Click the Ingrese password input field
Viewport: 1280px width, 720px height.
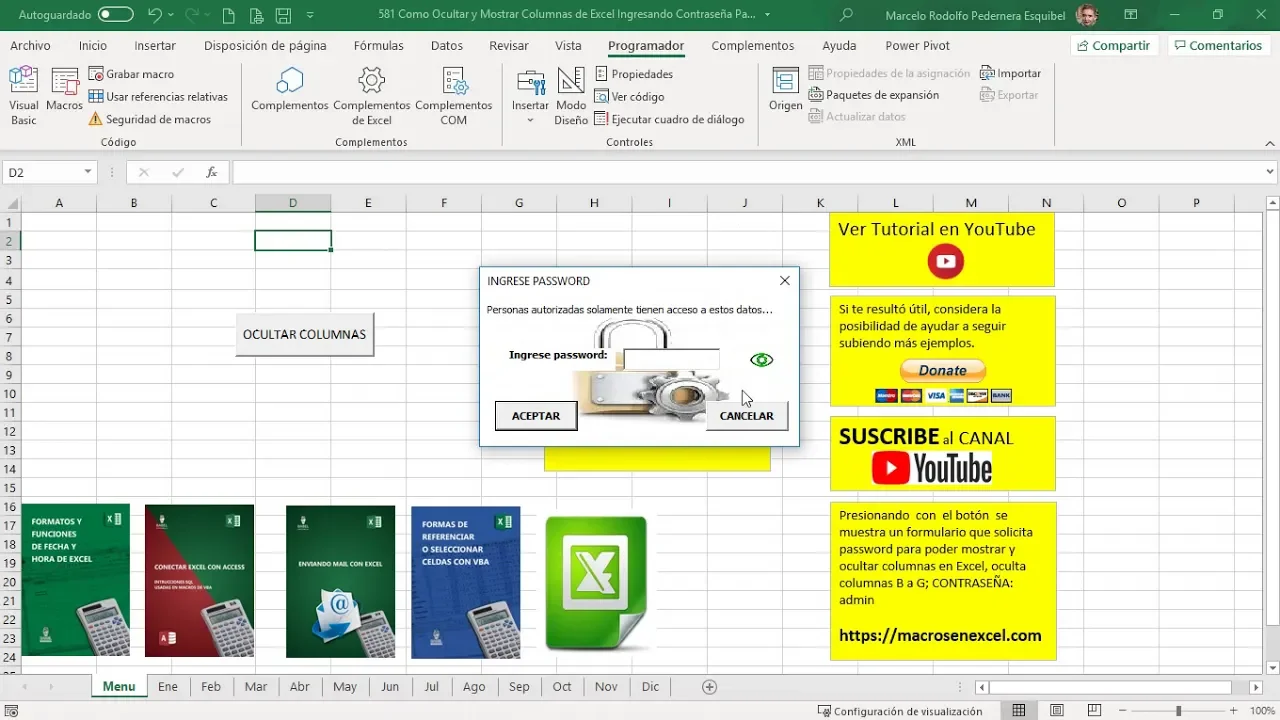click(671, 359)
